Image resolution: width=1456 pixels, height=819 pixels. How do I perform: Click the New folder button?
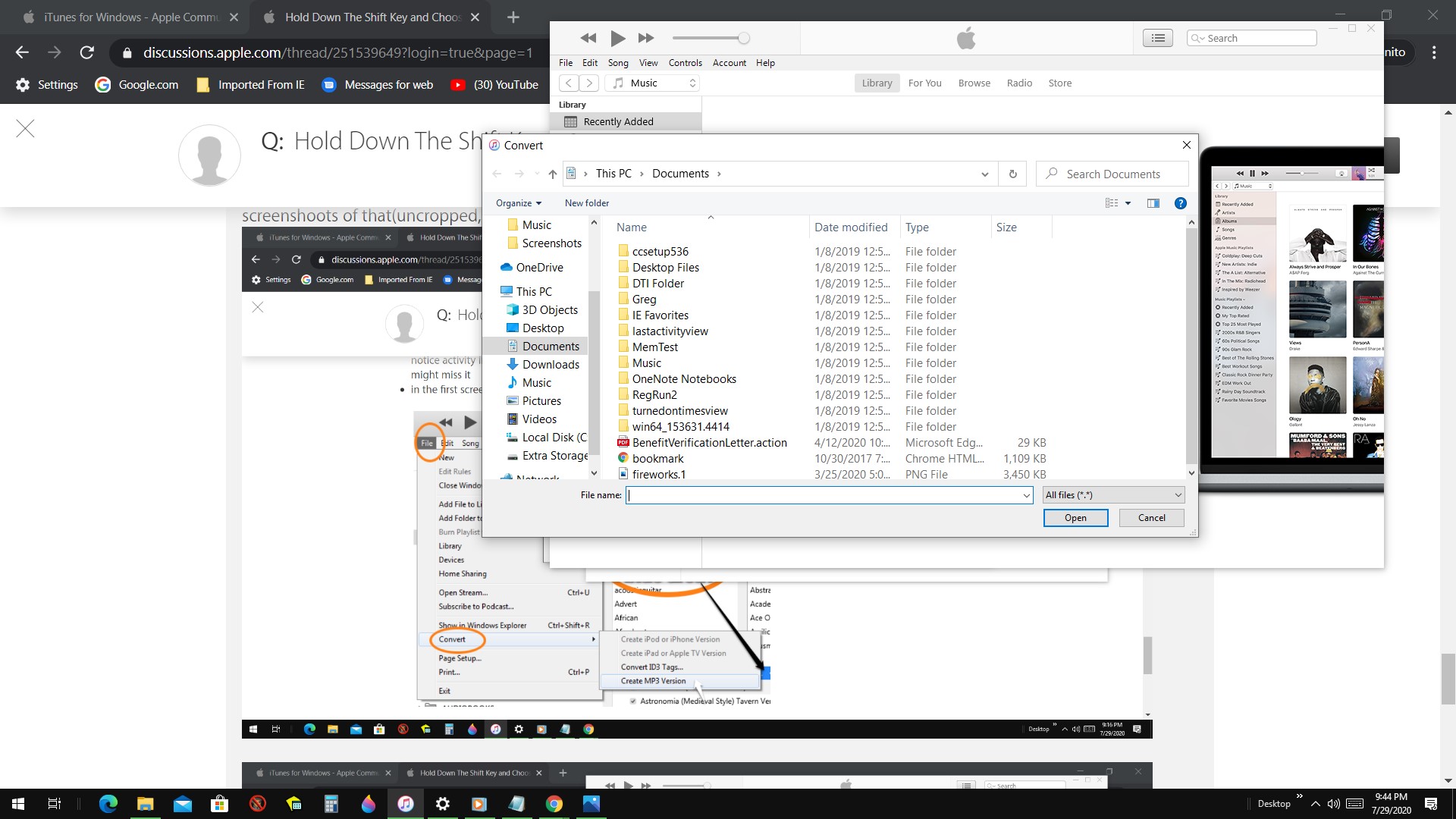[x=586, y=203]
